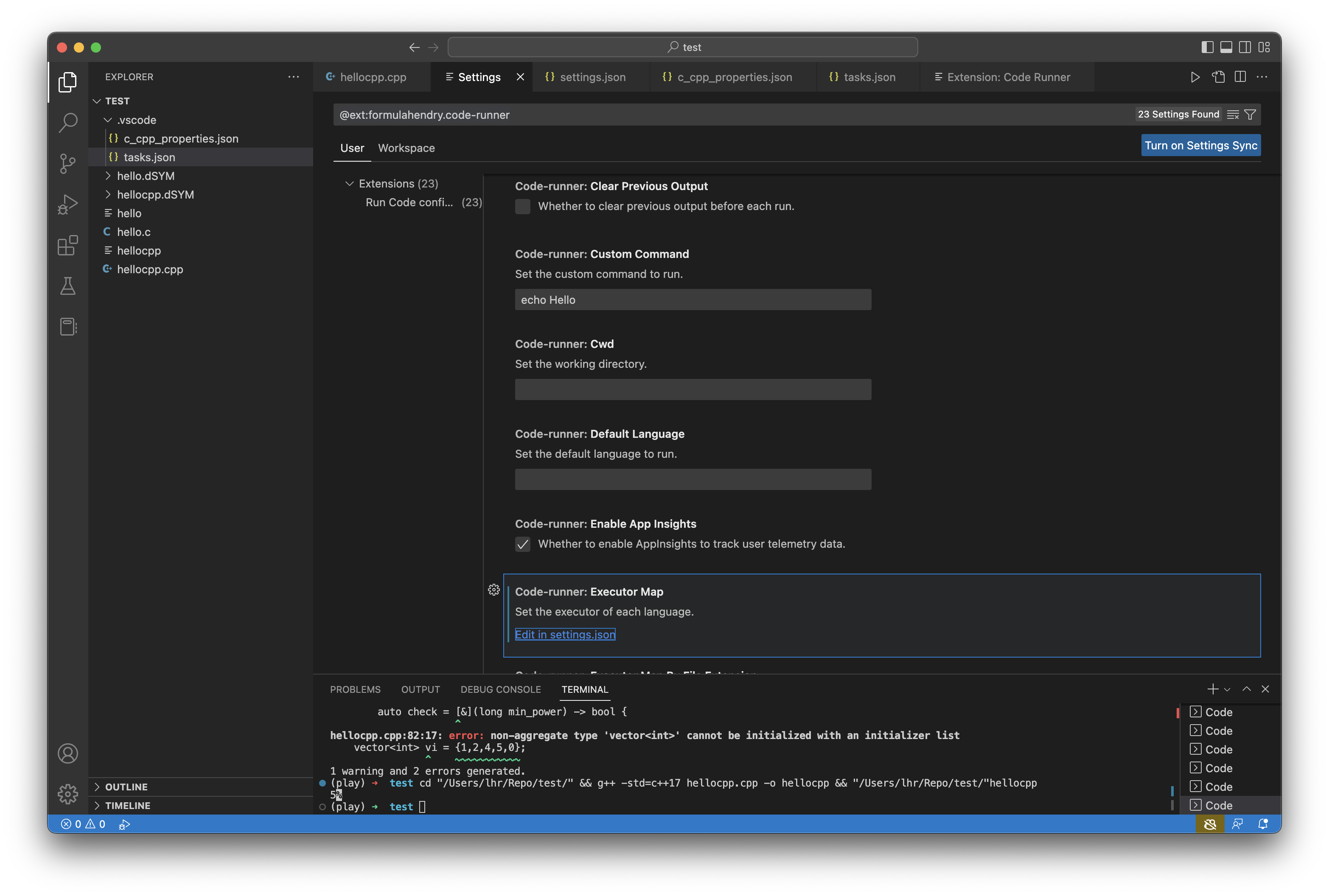
Task: Open the Extensions view
Action: tap(68, 245)
